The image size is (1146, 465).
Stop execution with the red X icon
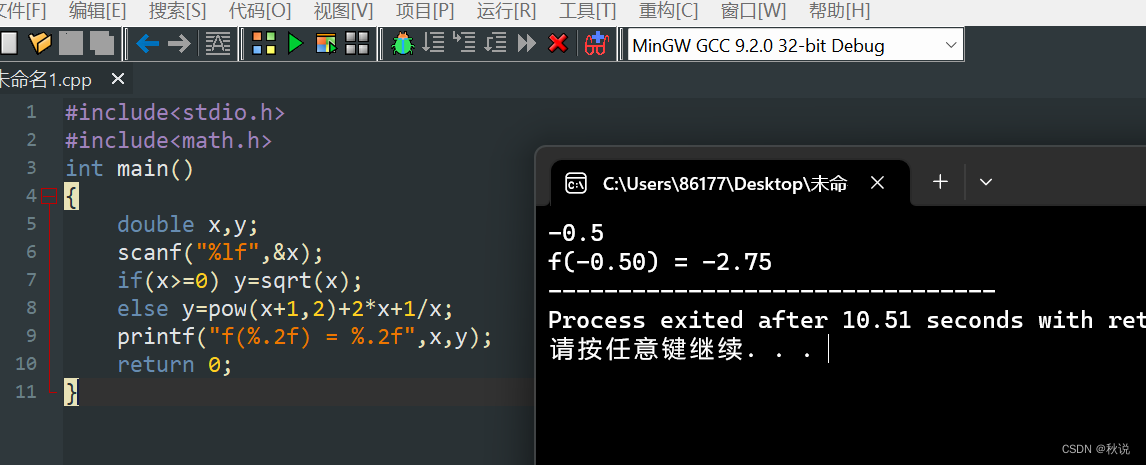(x=558, y=44)
